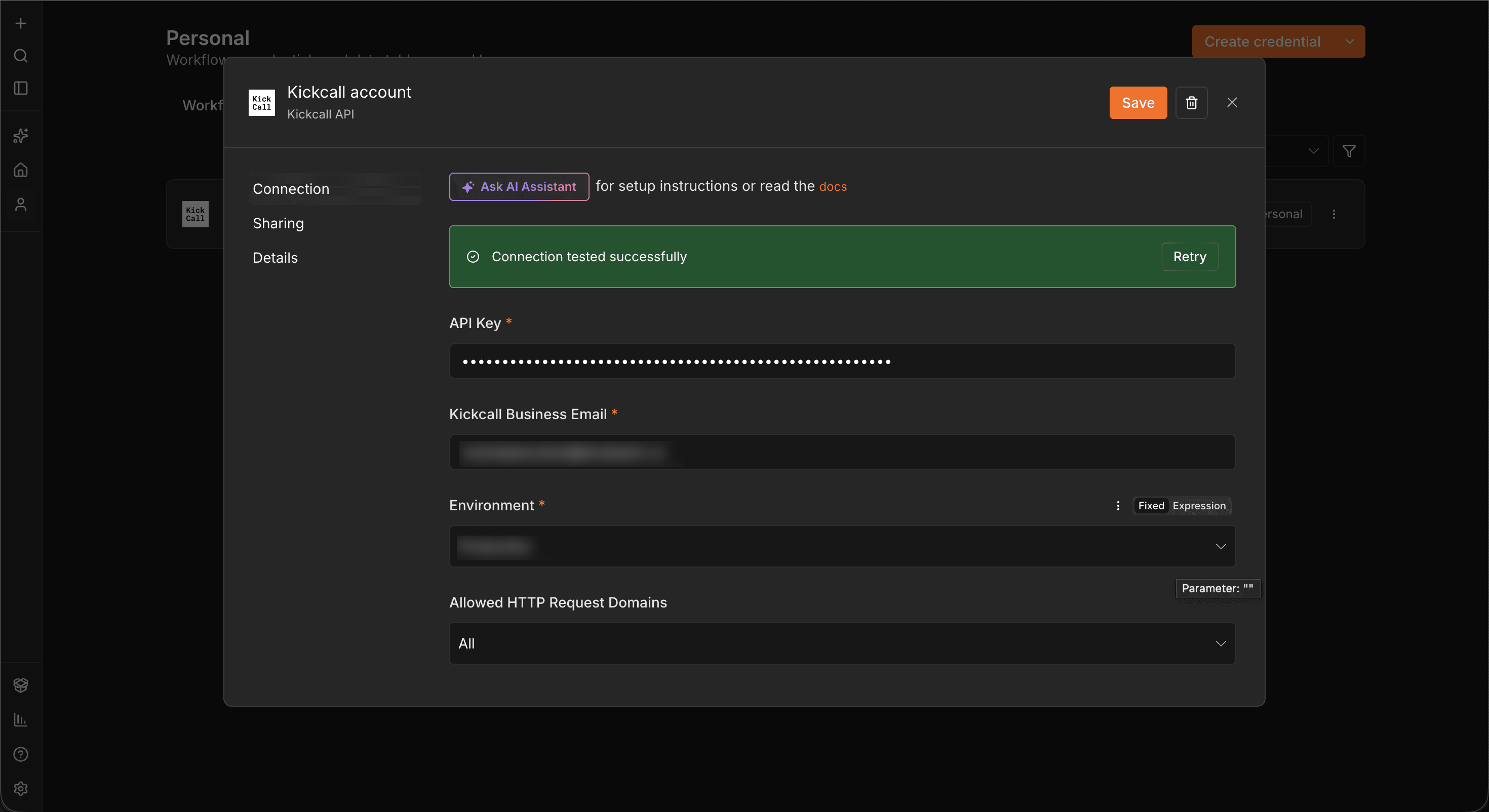The height and width of the screenshot is (812, 1489).
Task: Set Environment field to Fixed mode
Action: 1151,506
